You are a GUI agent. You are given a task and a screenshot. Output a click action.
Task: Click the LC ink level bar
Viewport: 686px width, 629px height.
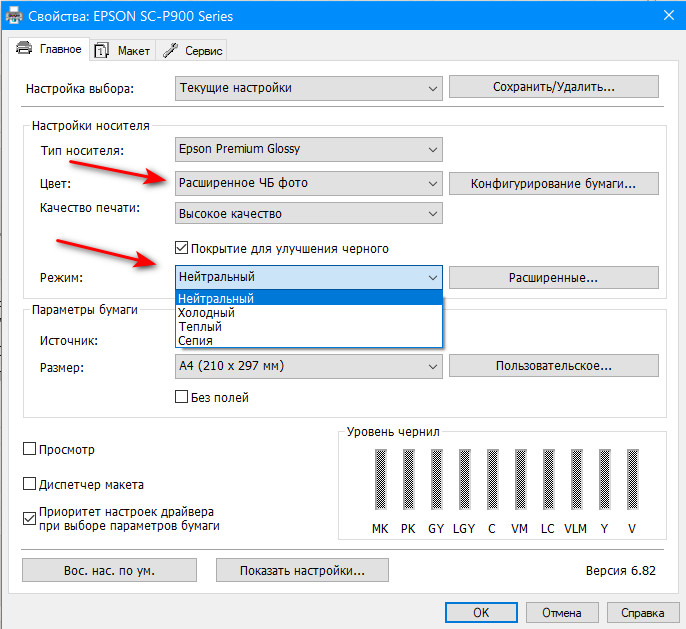pyautogui.click(x=549, y=479)
